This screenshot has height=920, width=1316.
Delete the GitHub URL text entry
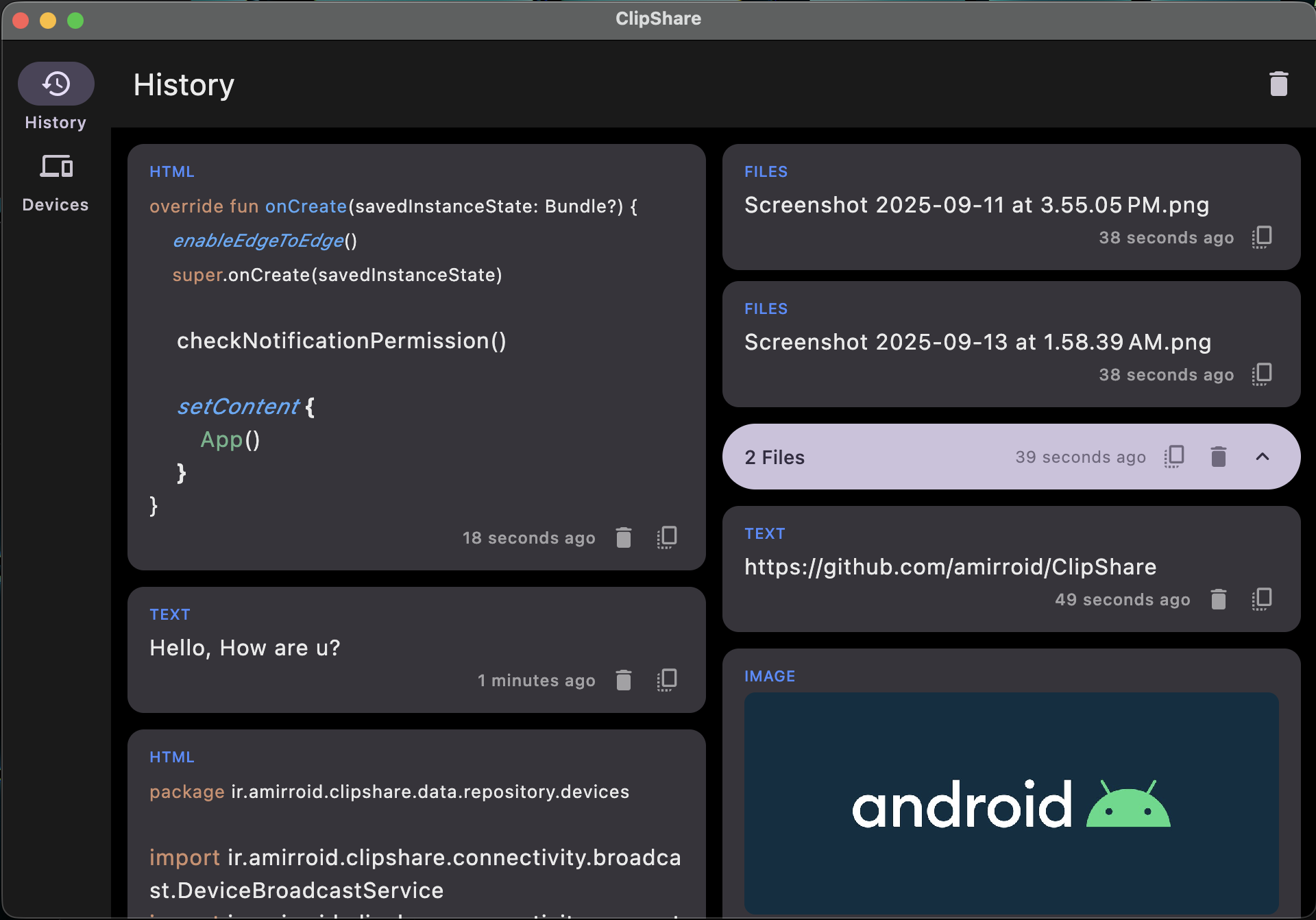point(1218,599)
